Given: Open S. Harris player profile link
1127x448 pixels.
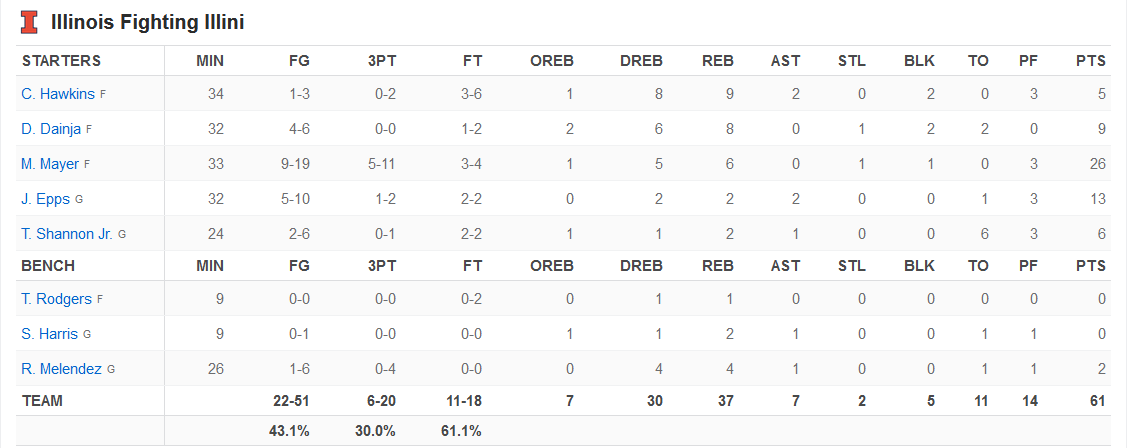Looking at the screenshot, I should [49, 334].
